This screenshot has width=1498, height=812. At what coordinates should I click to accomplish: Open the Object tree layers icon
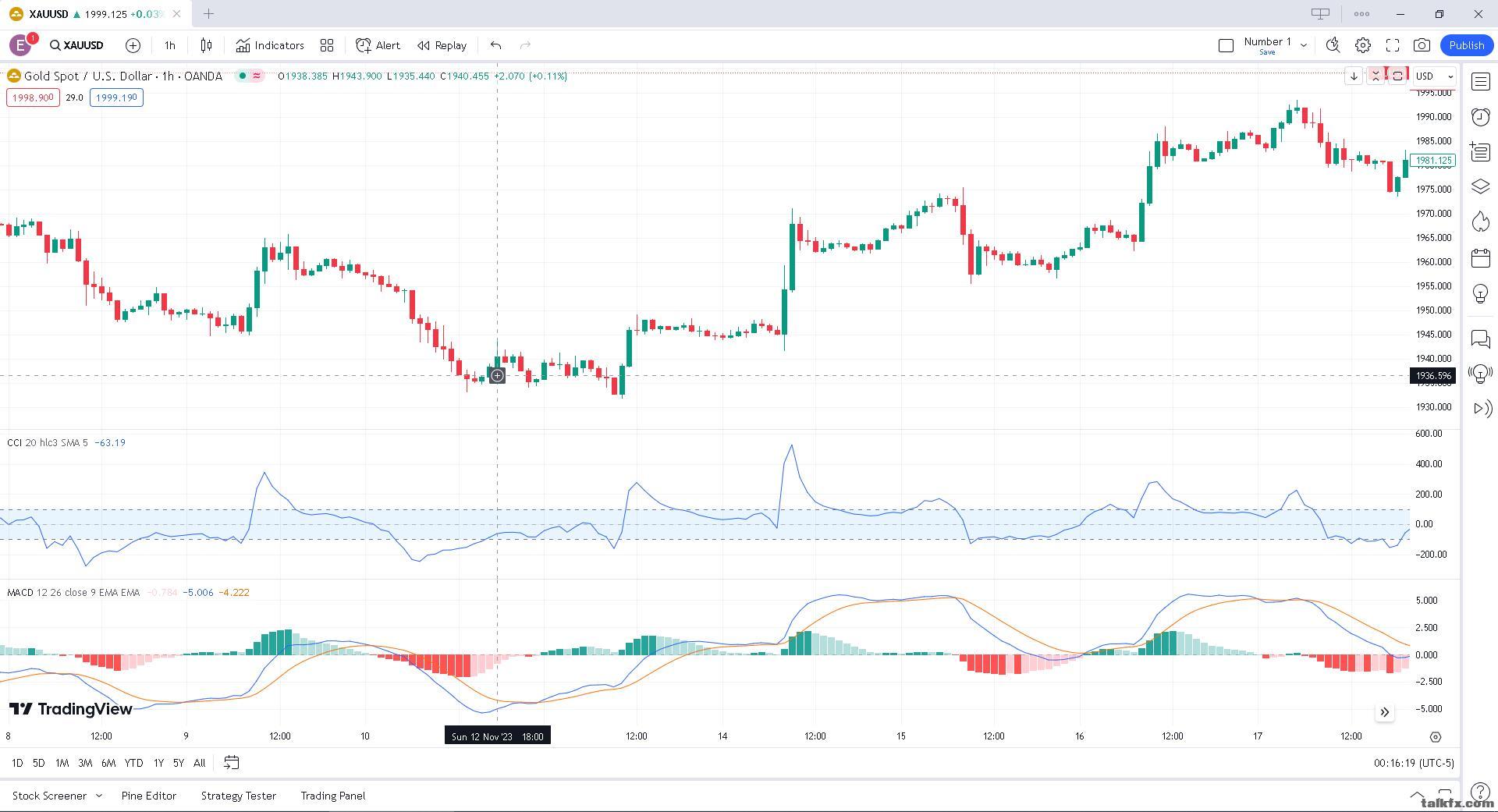point(1480,186)
